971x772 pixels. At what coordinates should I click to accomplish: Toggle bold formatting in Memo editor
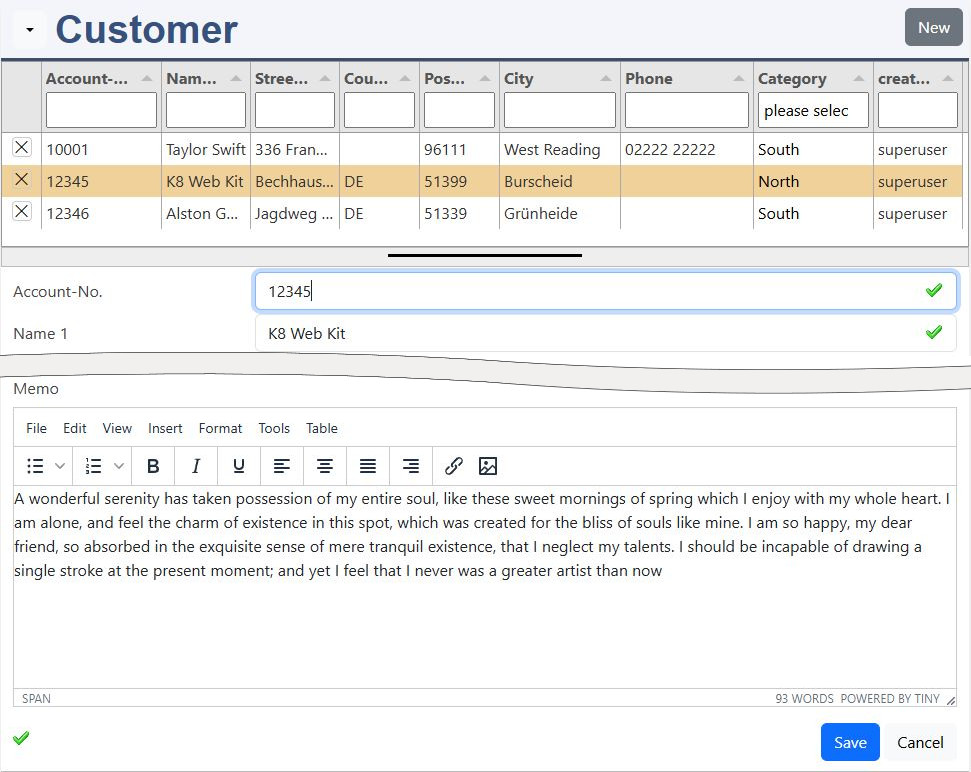[x=153, y=466]
